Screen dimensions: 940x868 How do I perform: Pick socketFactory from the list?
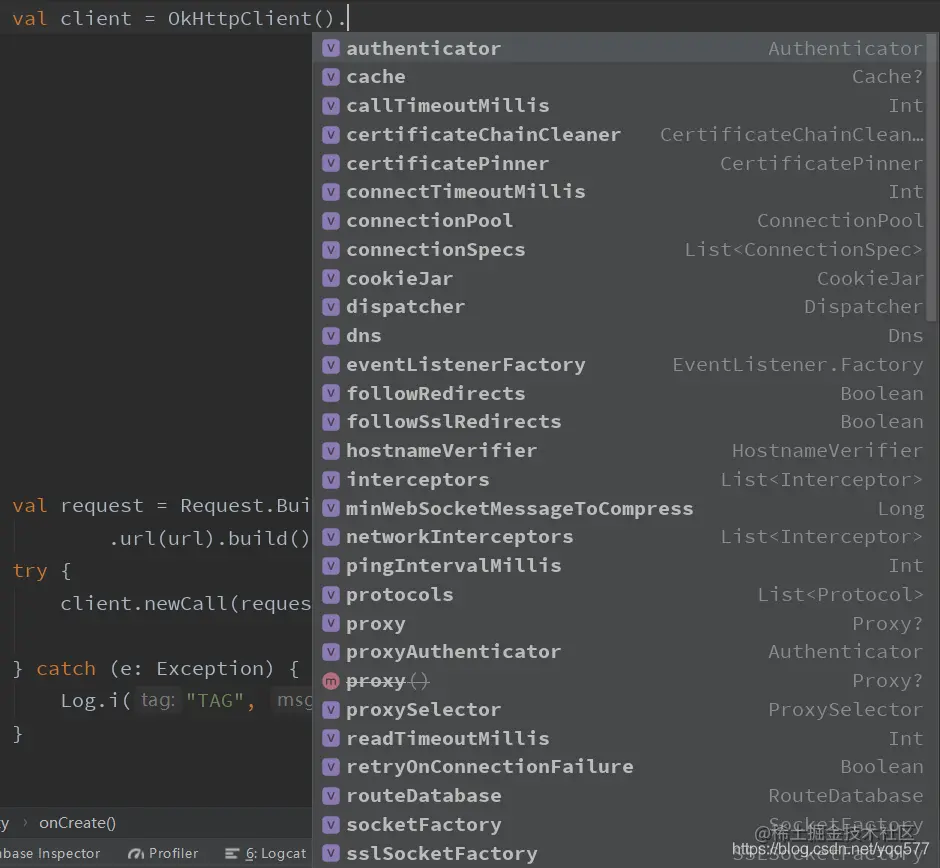pyautogui.click(x=619, y=824)
